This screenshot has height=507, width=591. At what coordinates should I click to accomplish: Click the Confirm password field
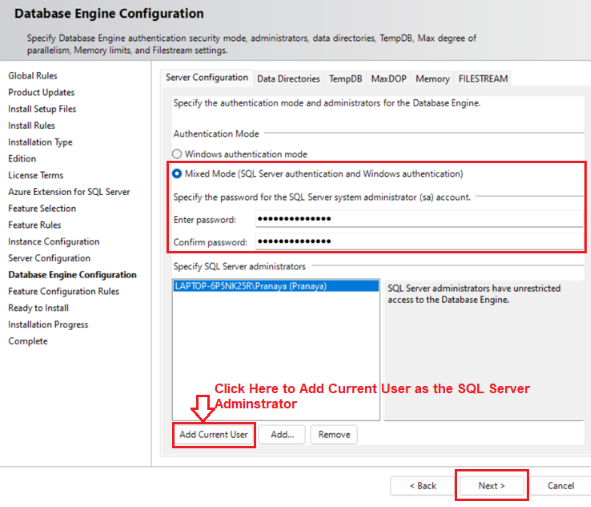click(419, 241)
